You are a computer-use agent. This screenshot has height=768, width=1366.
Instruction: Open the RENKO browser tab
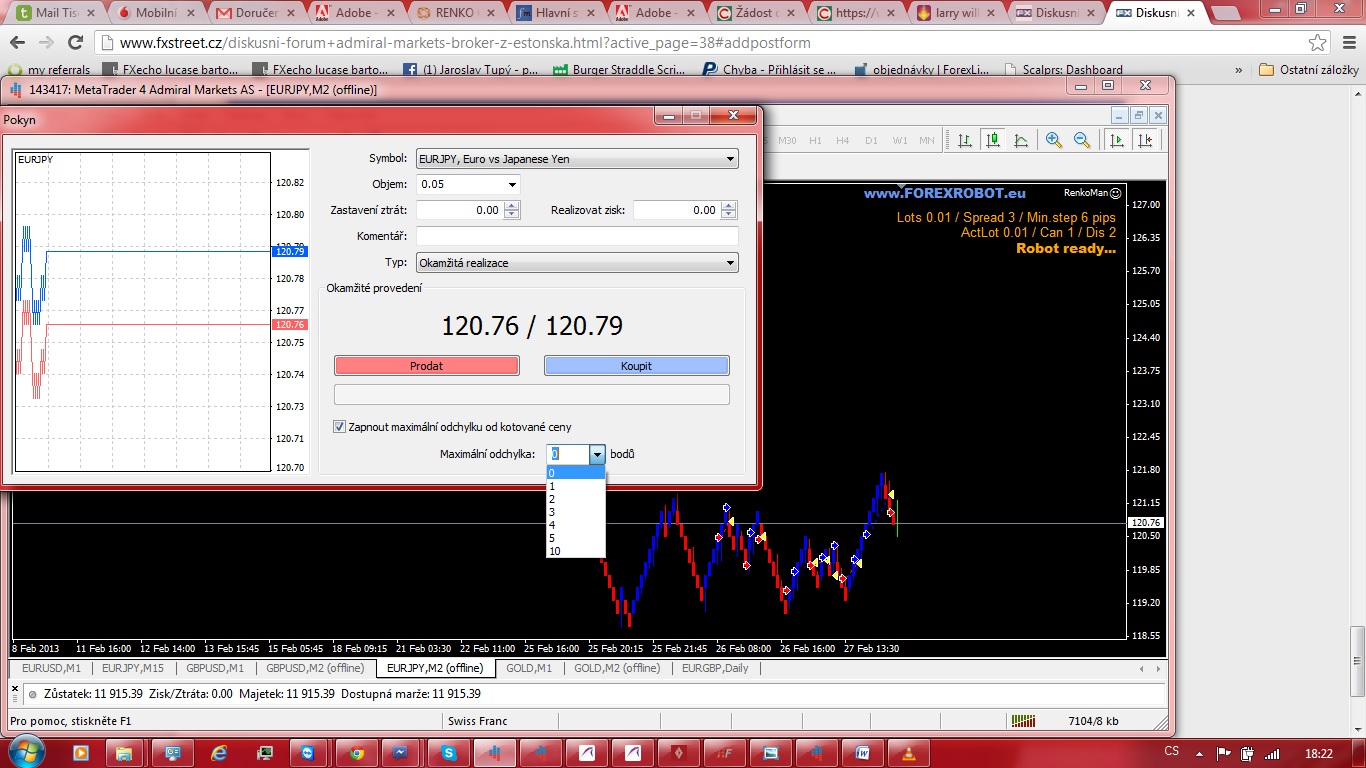[455, 13]
